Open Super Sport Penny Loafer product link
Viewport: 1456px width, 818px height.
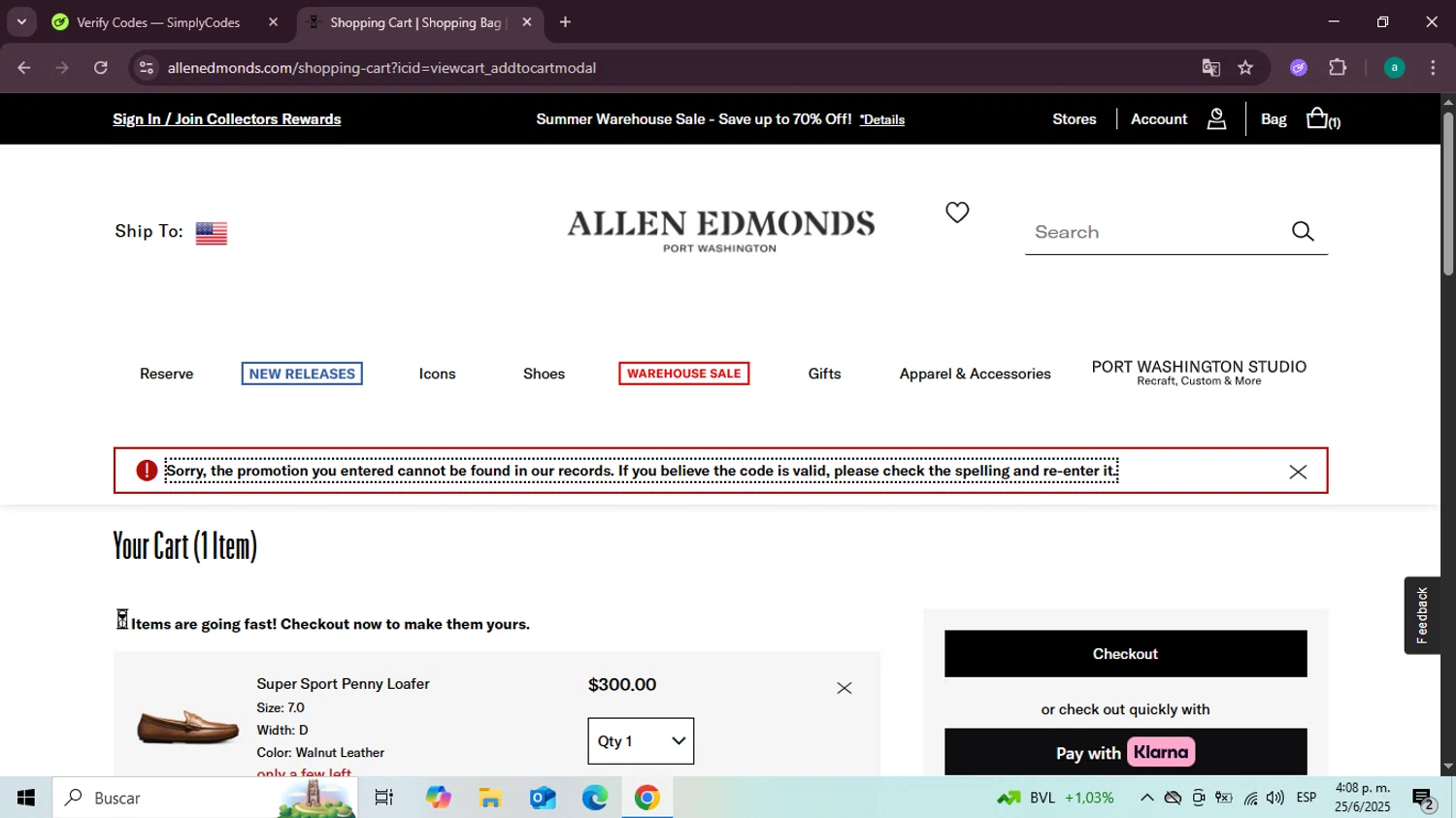coord(343,684)
